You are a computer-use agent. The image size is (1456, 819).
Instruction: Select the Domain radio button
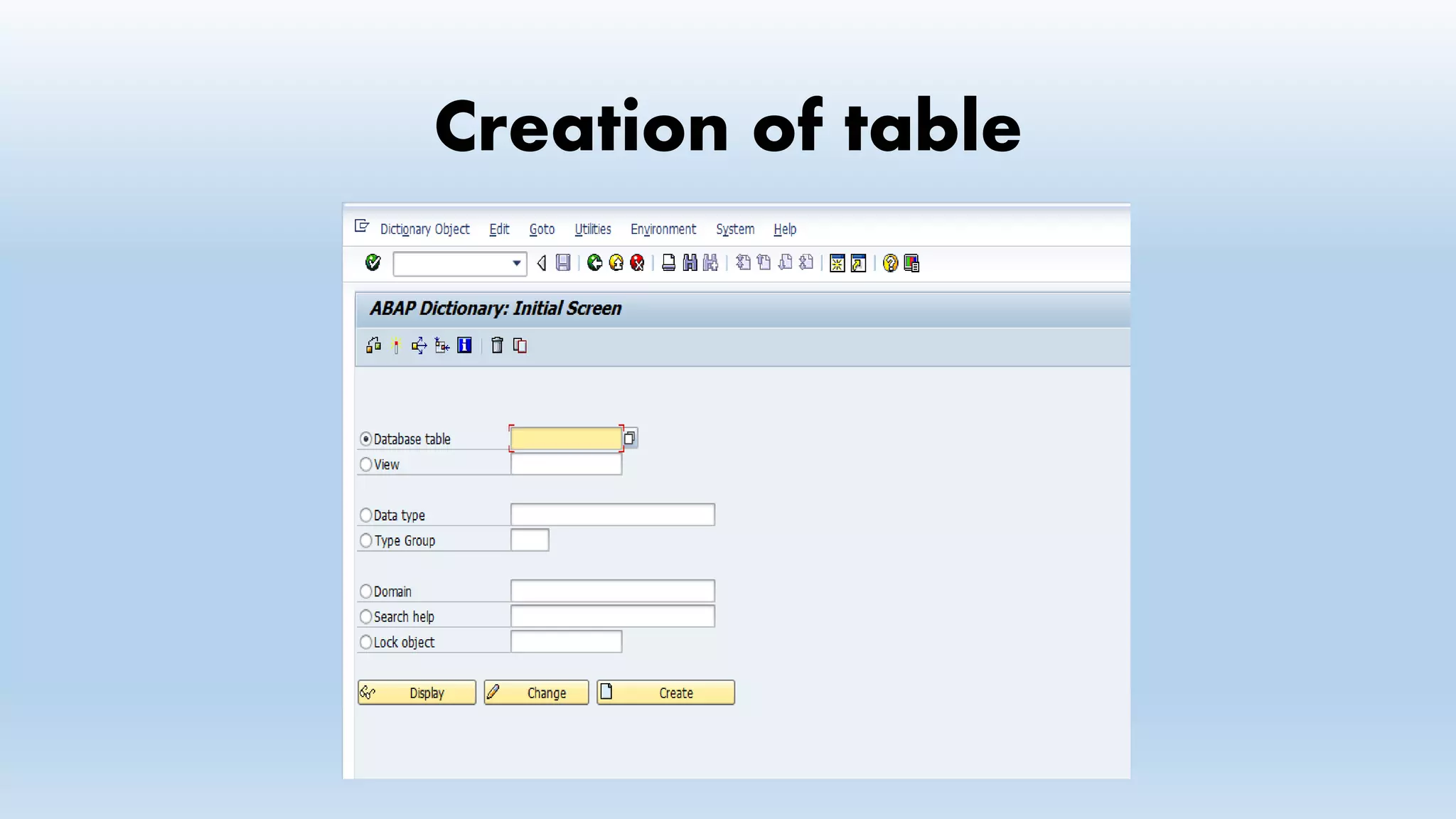[x=365, y=591]
